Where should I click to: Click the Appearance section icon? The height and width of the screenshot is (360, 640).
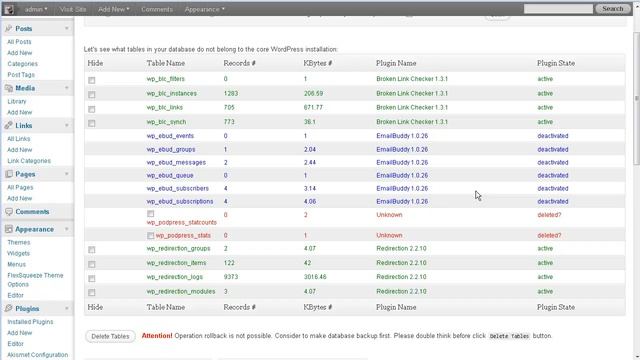coord(9,229)
